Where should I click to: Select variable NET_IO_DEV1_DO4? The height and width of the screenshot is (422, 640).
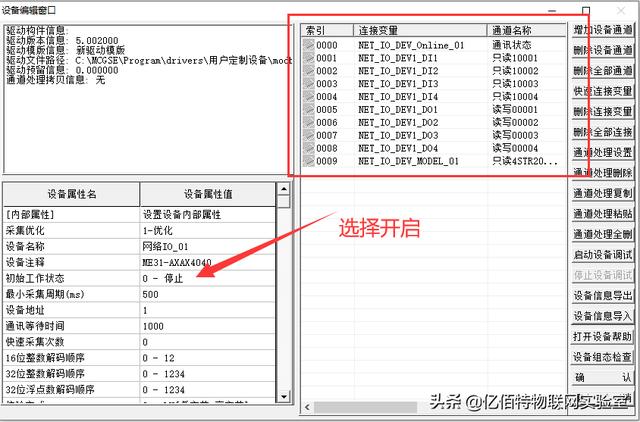398,148
